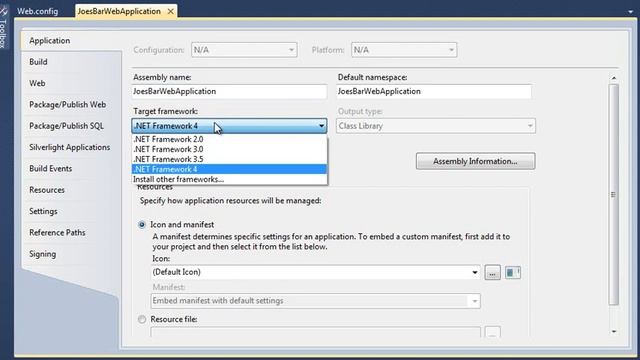Open the Application properties page

click(49, 40)
